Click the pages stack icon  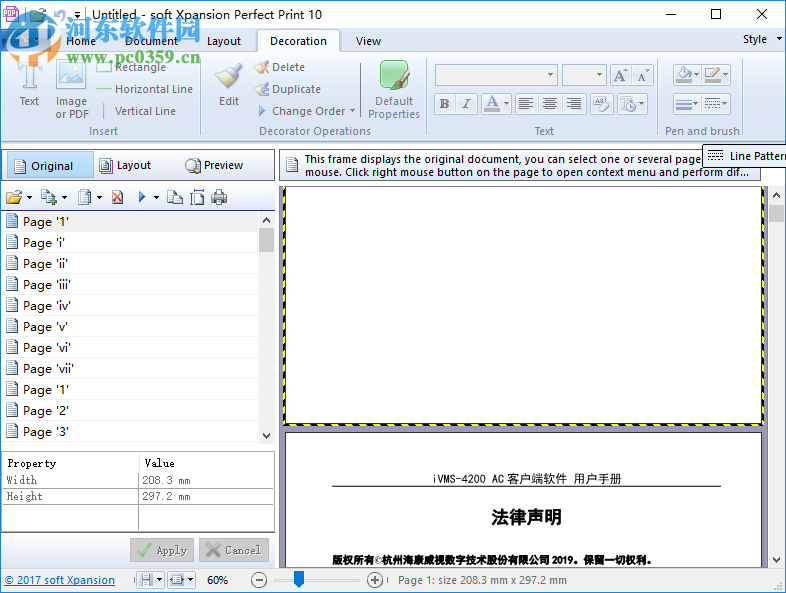(x=85, y=197)
